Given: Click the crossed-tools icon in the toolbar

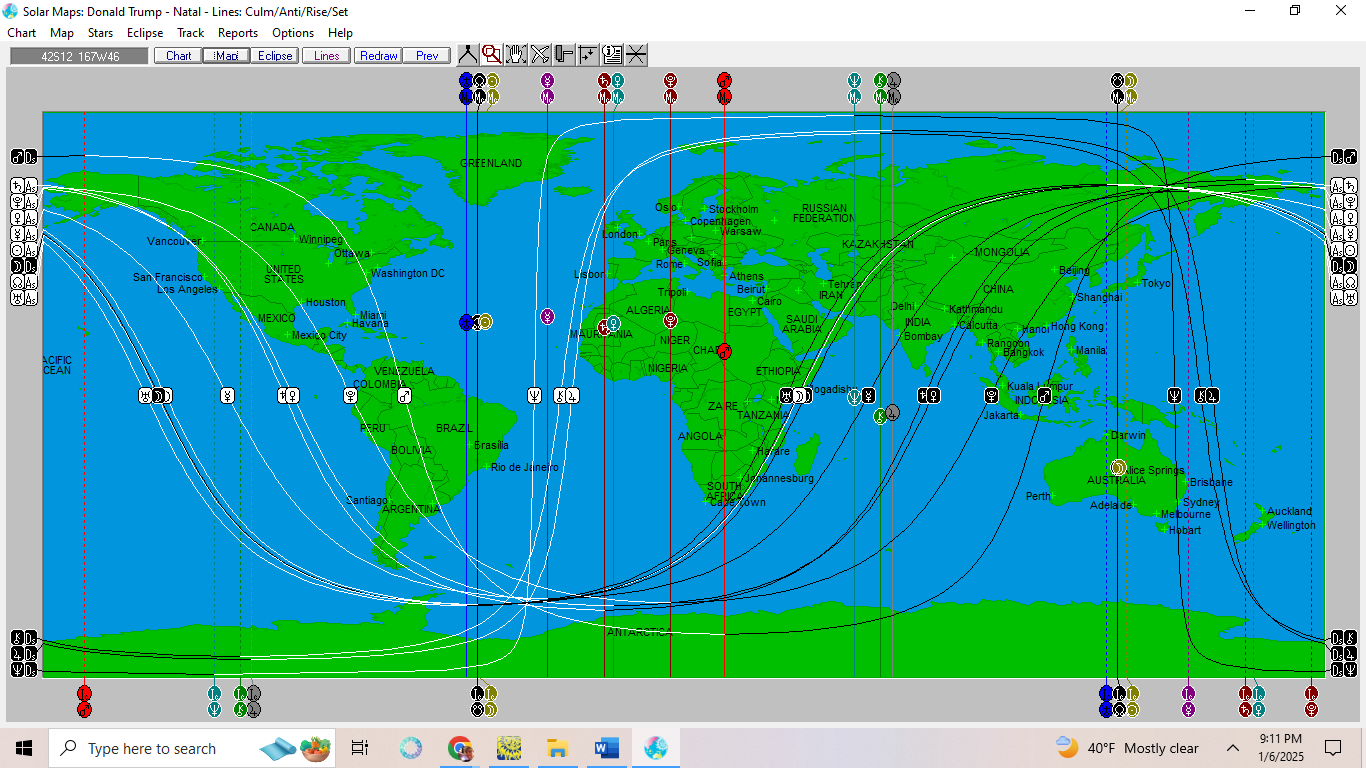Looking at the screenshot, I should [540, 55].
